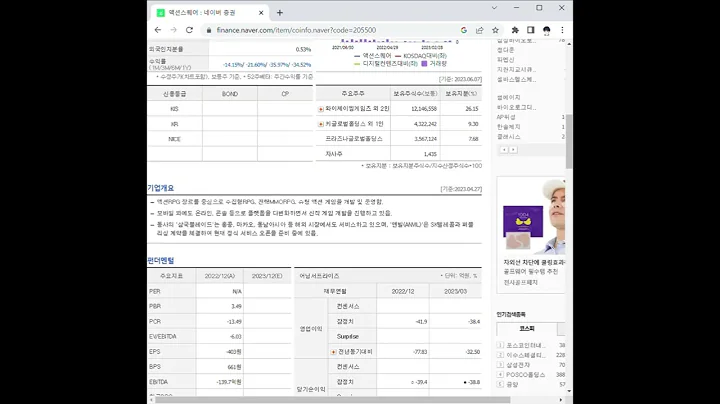The height and width of the screenshot is (404, 720).
Task: Click the PER row label
Action: click(x=155, y=292)
